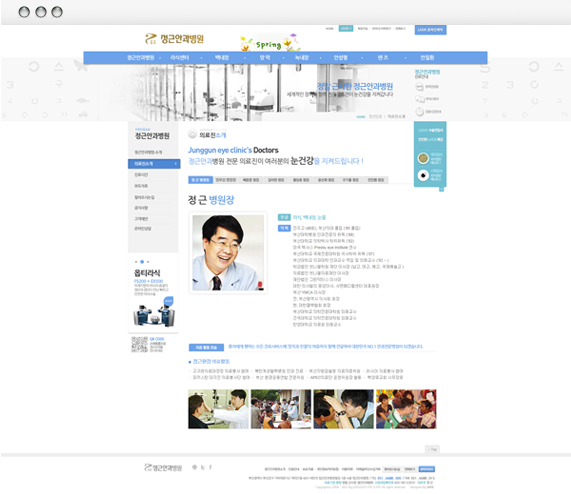Click the QR code image in sidebar
The height and width of the screenshot is (494, 571).
pos(139,344)
